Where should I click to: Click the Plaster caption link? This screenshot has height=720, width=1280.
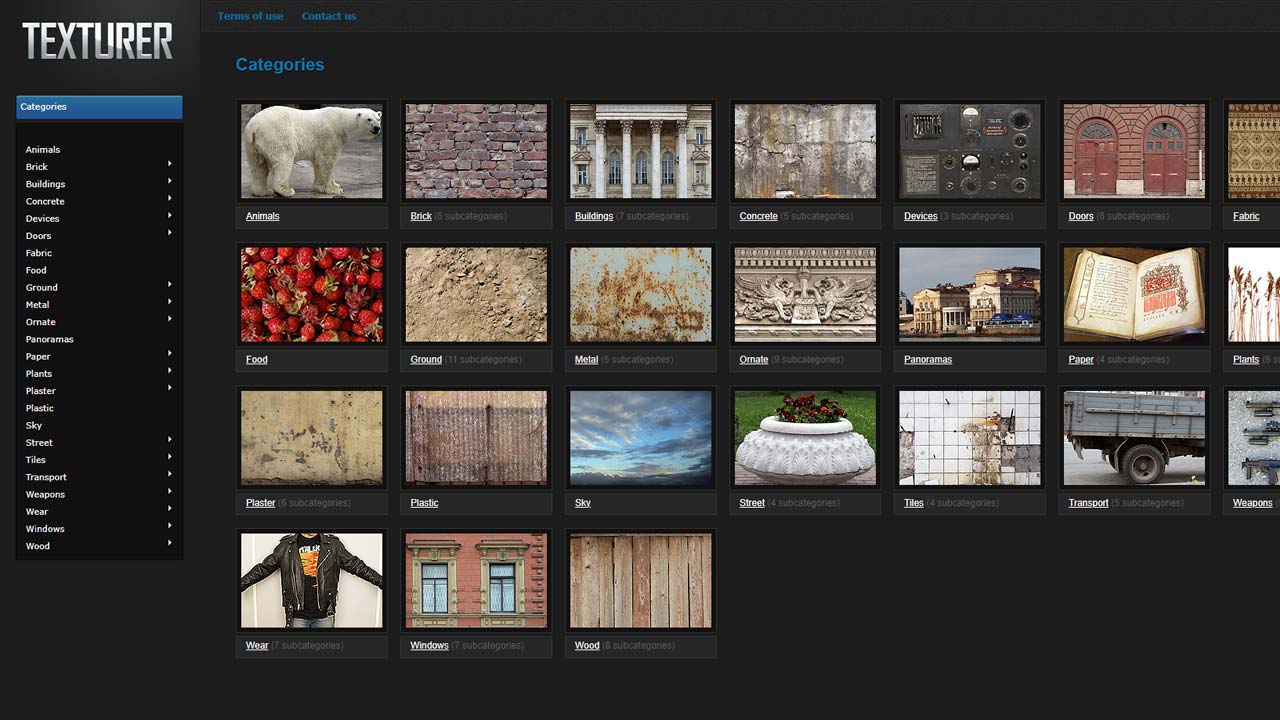[261, 503]
